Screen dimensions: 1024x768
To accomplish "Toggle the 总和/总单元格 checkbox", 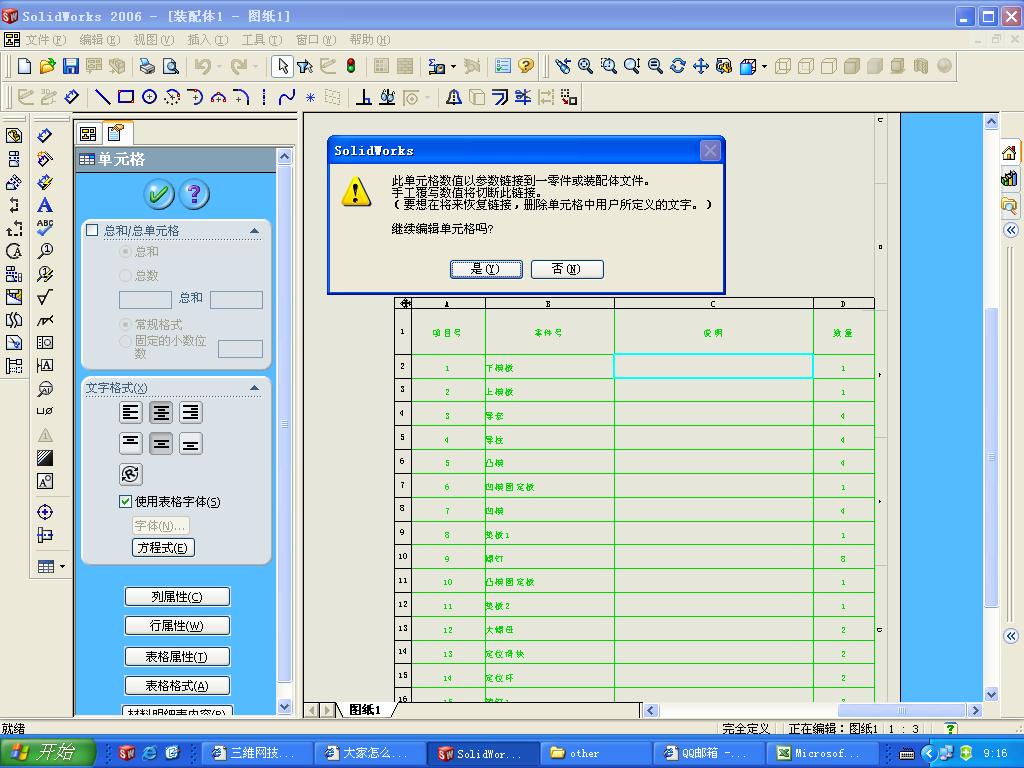I will [x=92, y=230].
